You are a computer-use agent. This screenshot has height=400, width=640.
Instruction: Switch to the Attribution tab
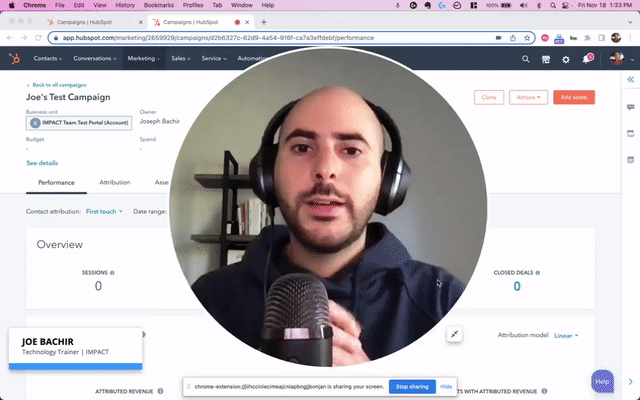[x=115, y=182]
